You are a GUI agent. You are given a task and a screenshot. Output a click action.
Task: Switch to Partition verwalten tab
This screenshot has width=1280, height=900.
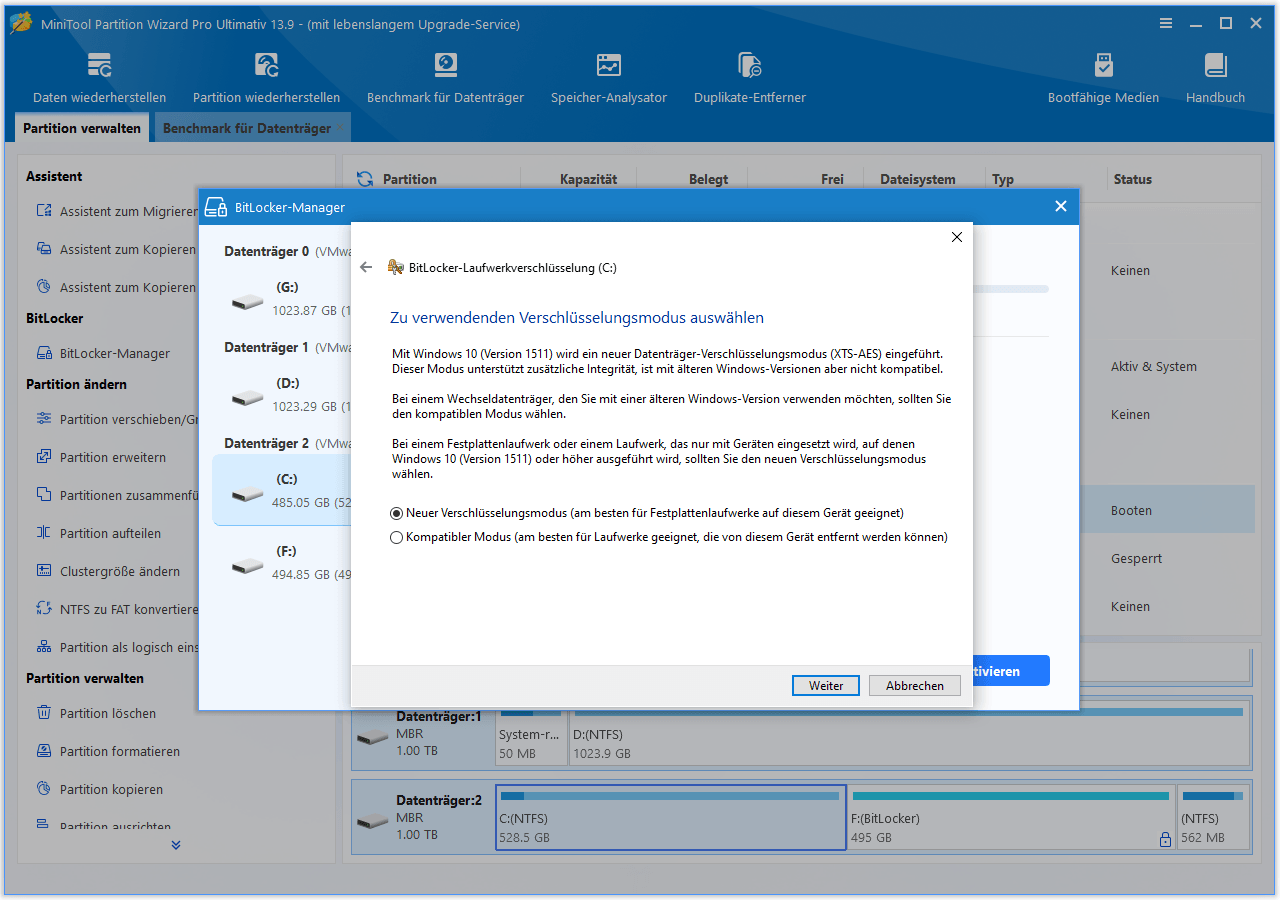click(x=82, y=128)
